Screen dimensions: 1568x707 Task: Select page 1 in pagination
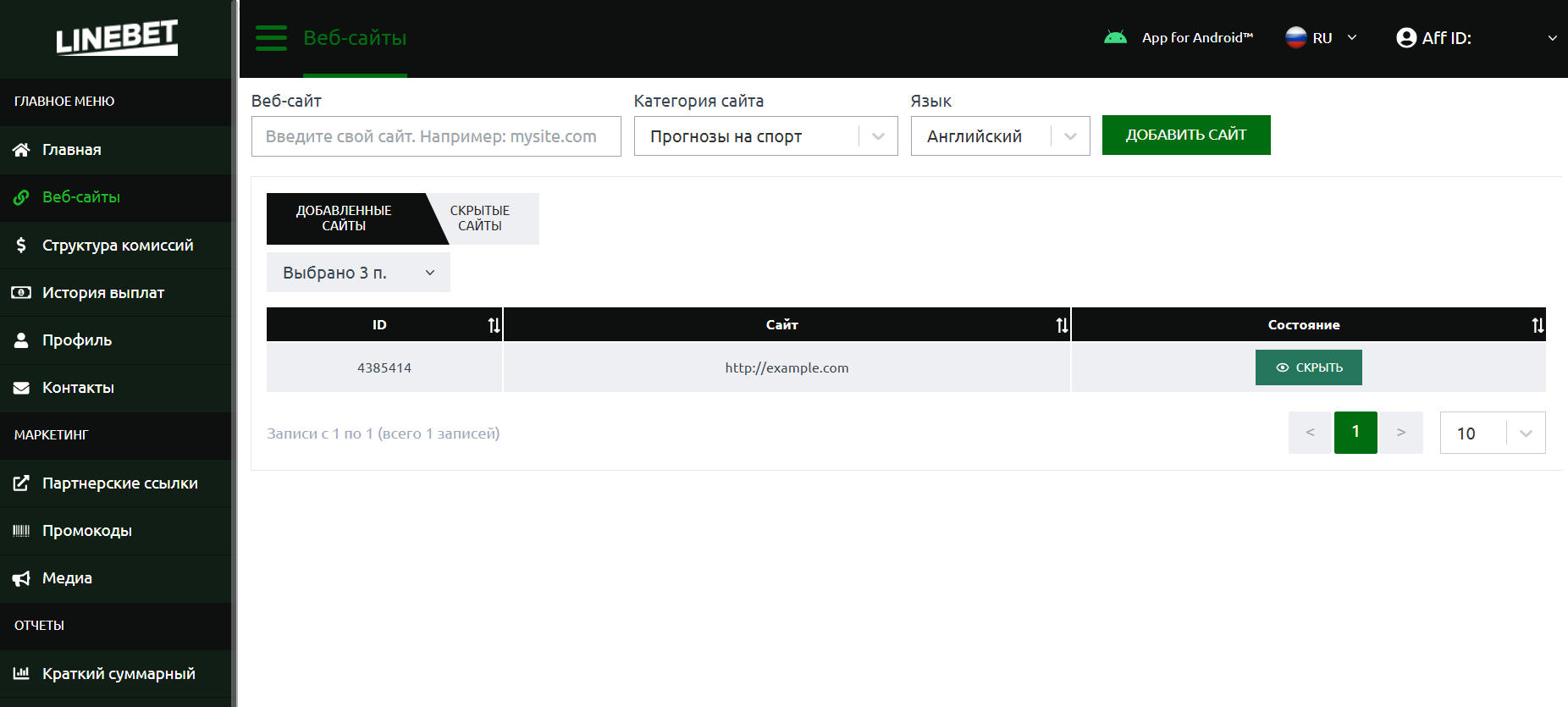tap(1355, 433)
